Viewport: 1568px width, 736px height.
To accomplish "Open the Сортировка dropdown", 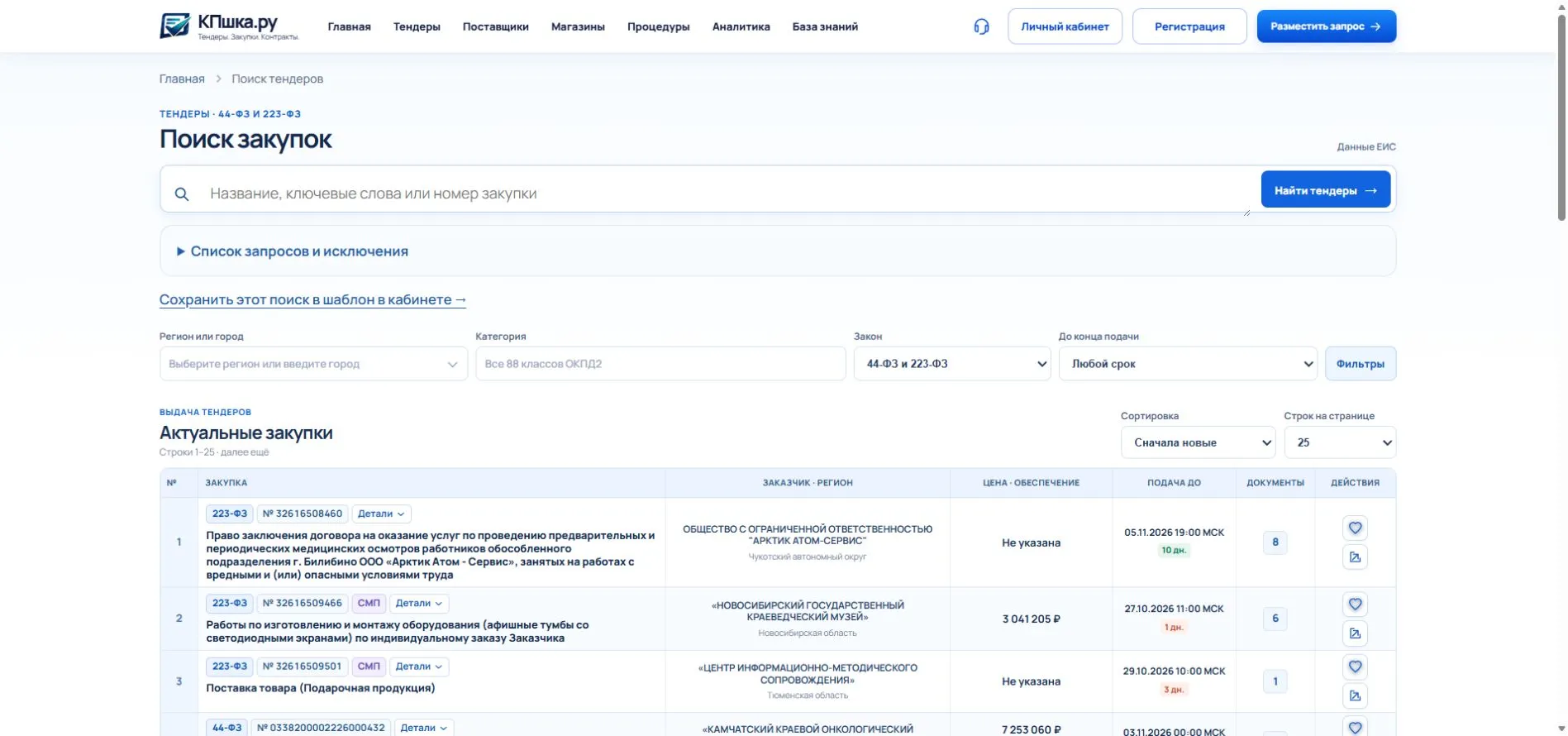I will (x=1198, y=442).
